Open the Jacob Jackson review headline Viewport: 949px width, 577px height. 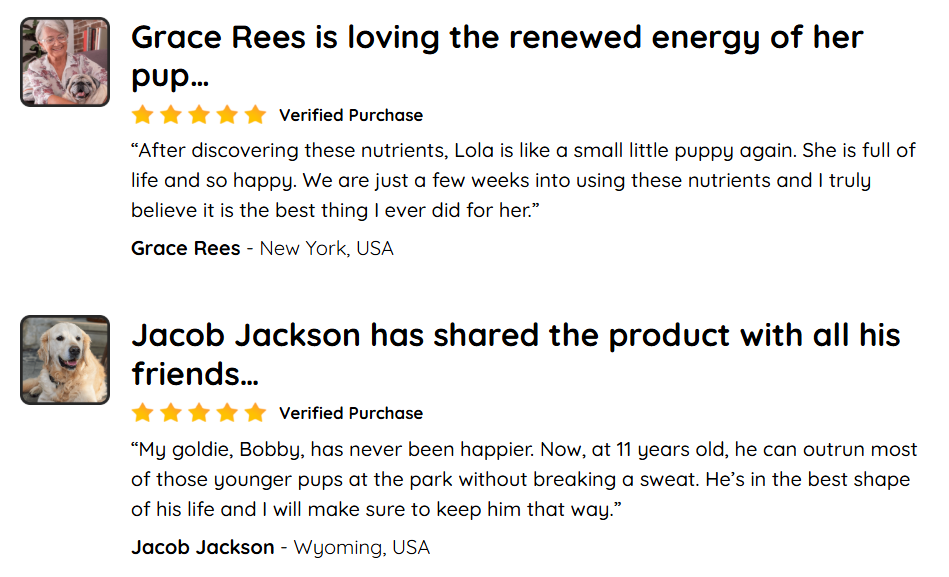point(516,354)
